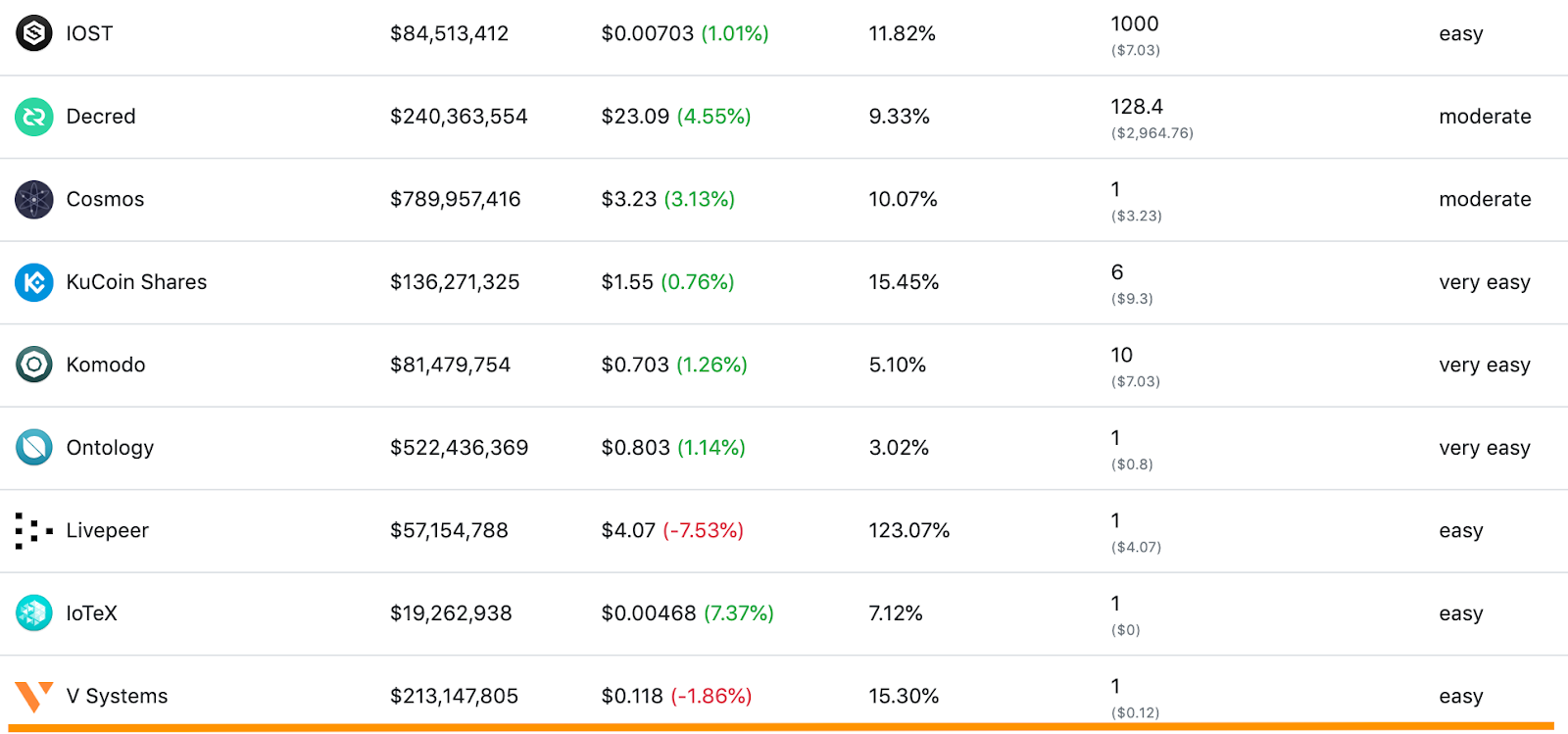1568x734 pixels.
Task: Click the Ontology coin logo
Action: pos(34,448)
